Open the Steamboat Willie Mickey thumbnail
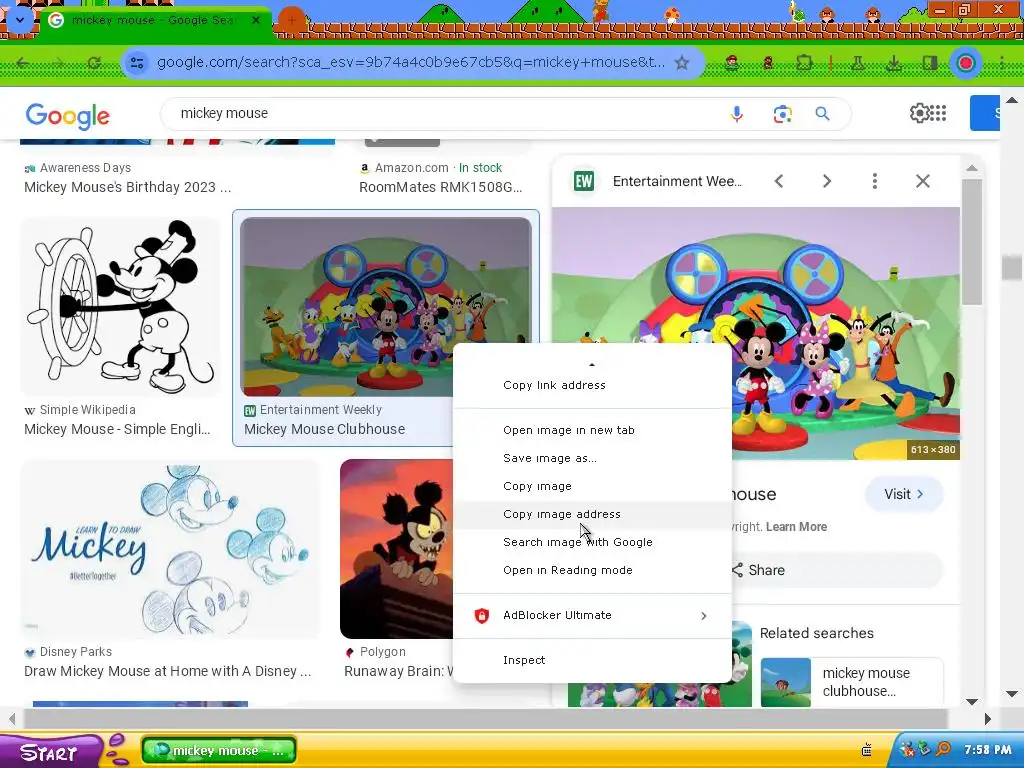The height and width of the screenshot is (768, 1024). click(x=121, y=307)
